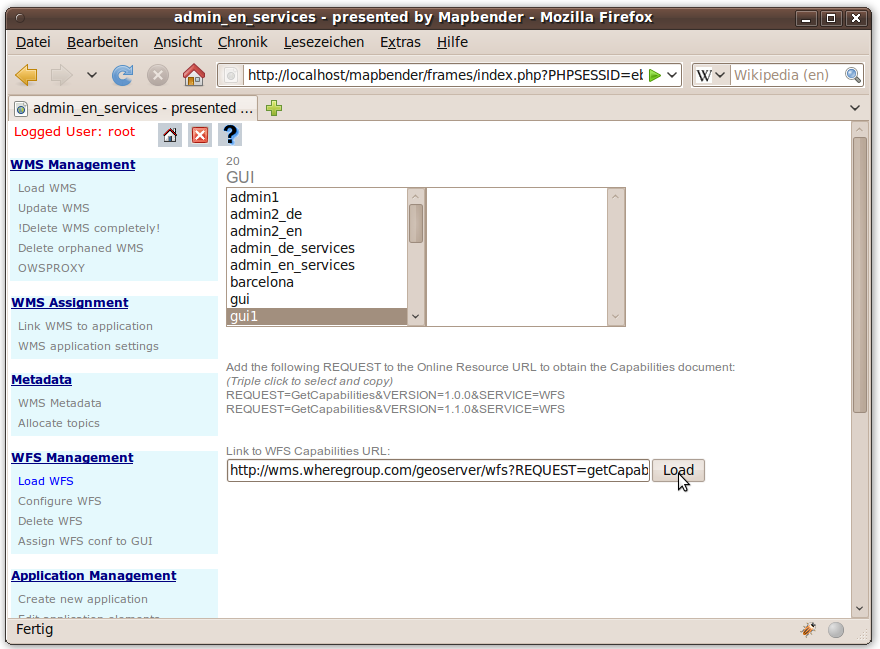Click the WFS Capabilities URL input field

point(438,470)
